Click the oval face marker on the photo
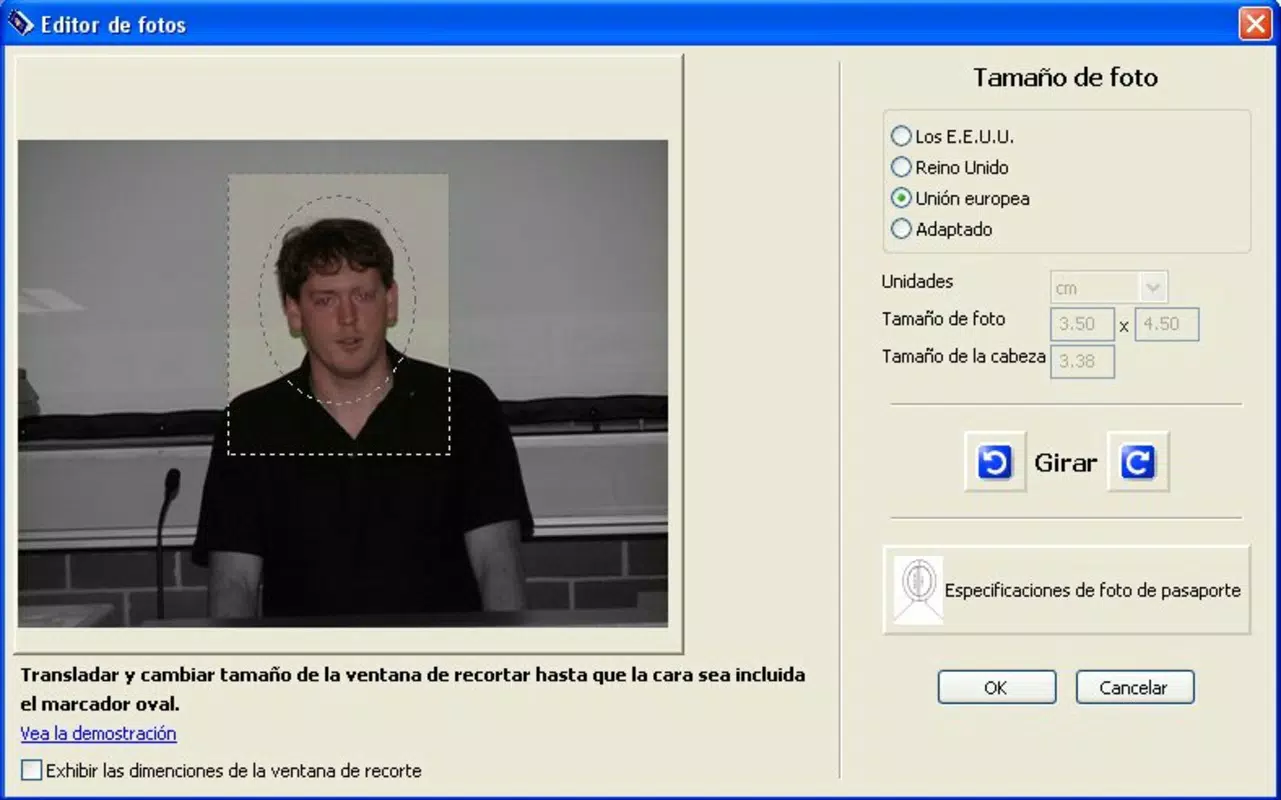This screenshot has width=1281, height=800. [x=338, y=300]
